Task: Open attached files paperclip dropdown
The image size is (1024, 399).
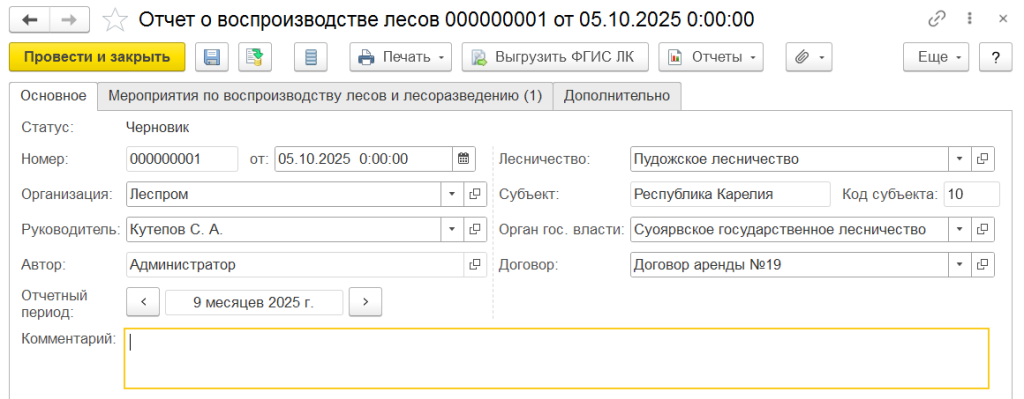Action: (x=809, y=57)
